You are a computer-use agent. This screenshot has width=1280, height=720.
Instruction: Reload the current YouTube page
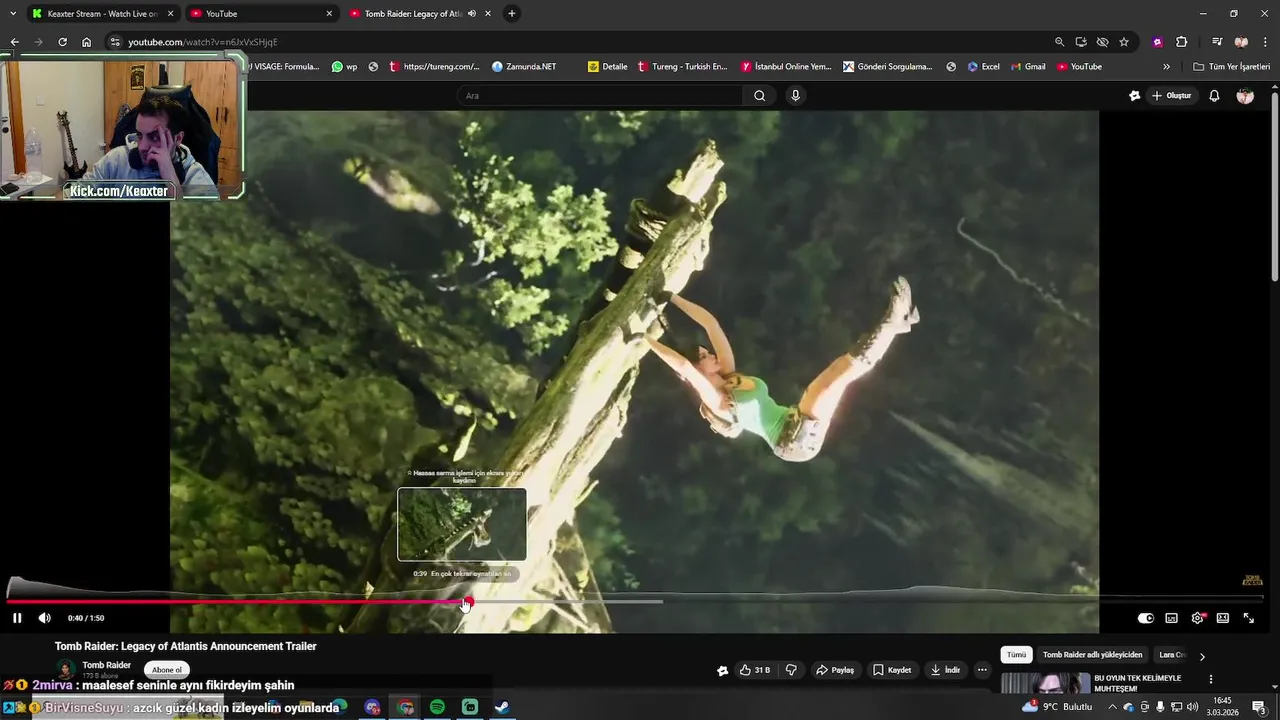pyautogui.click(x=62, y=42)
